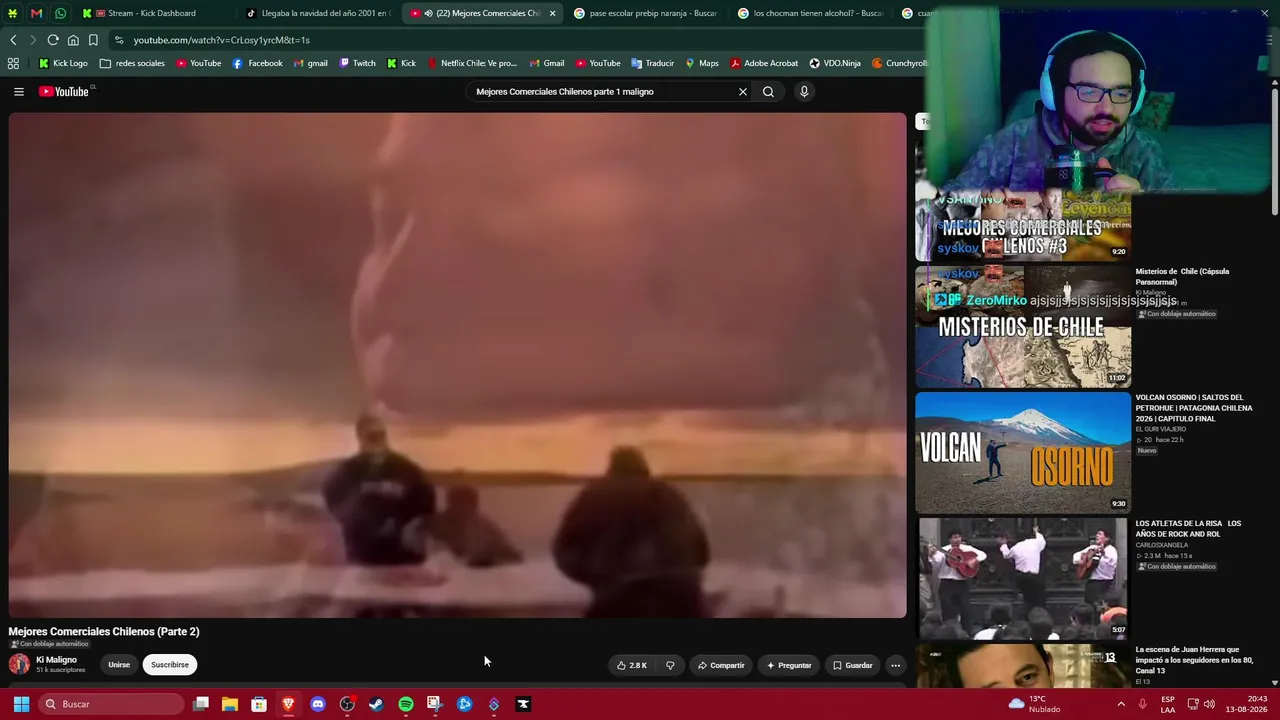Open the browser apps grid icon
Screen dimensions: 1280x720
(x=13, y=63)
